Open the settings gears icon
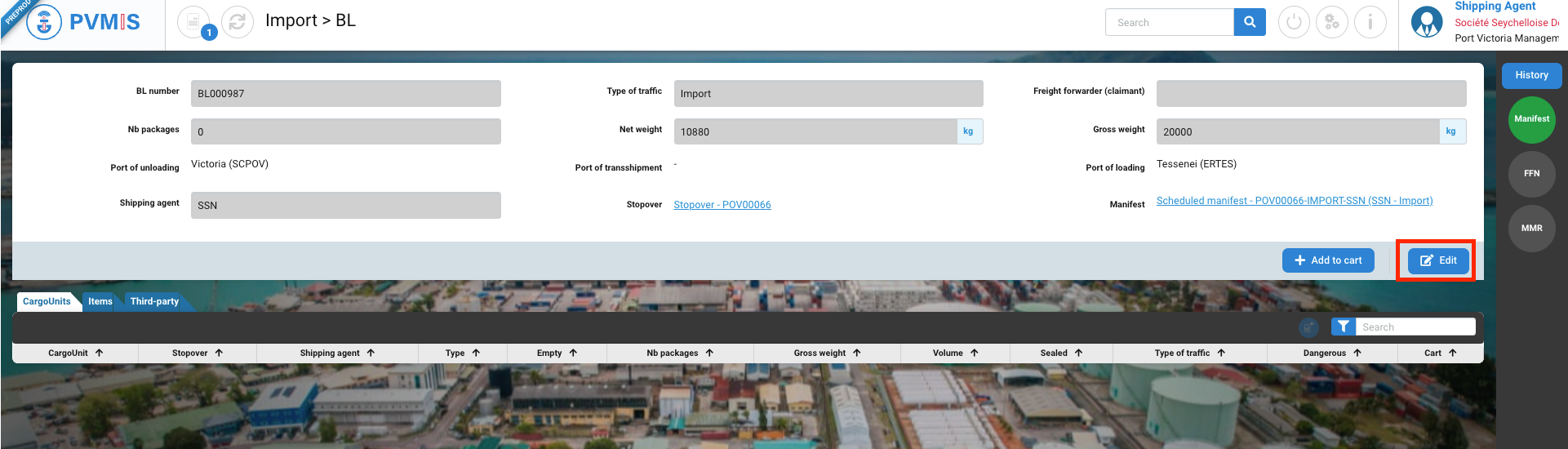1568x449 pixels. [x=1332, y=22]
